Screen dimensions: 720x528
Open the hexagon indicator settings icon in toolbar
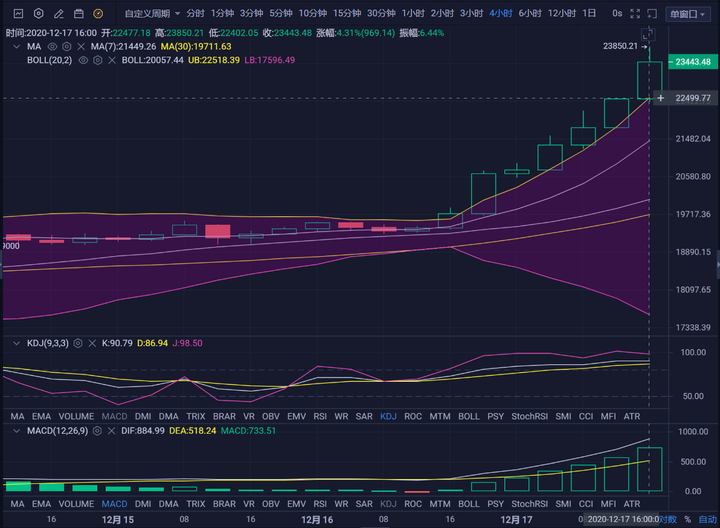[x=39, y=14]
